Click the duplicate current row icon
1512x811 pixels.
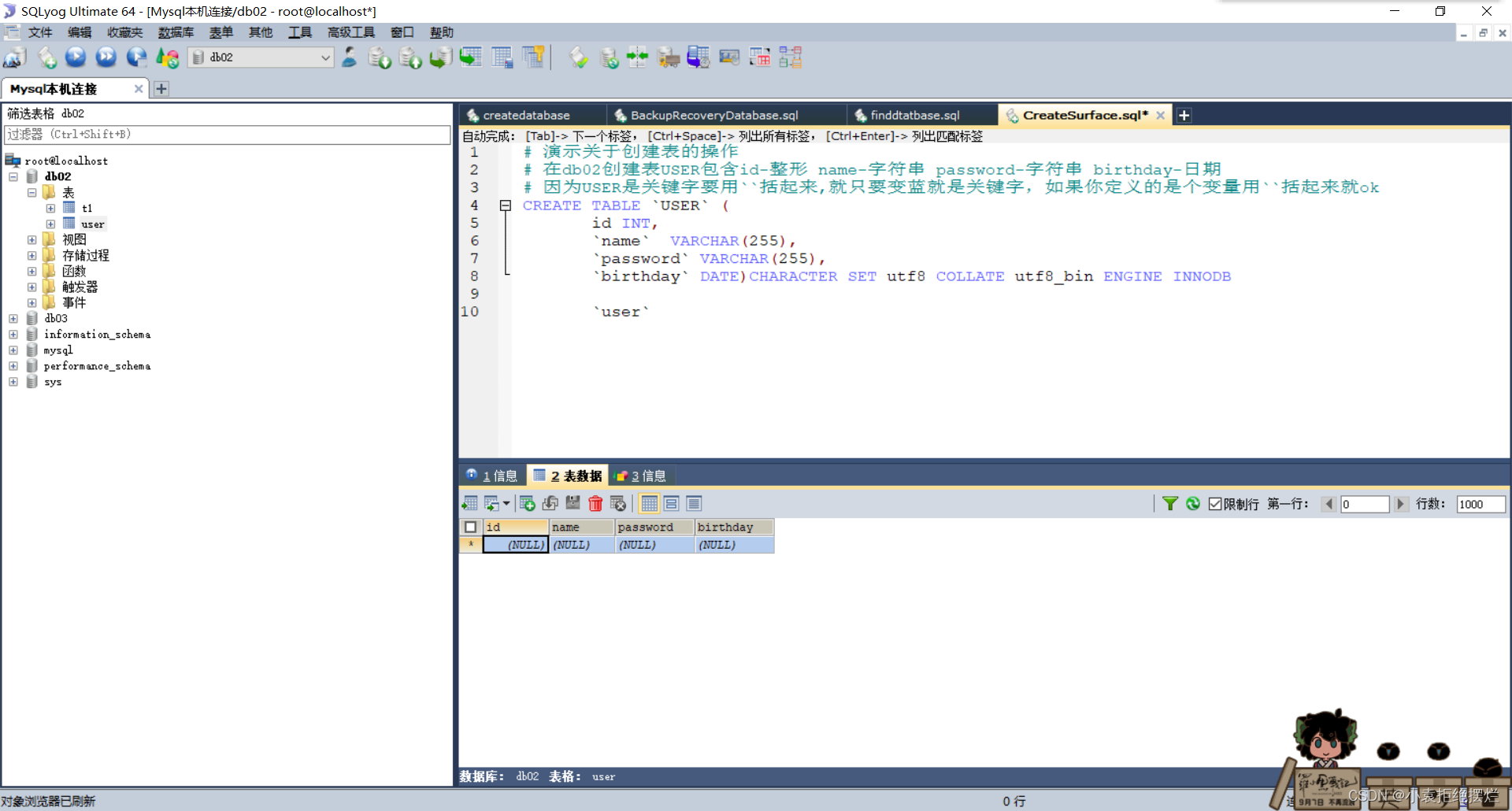550,504
